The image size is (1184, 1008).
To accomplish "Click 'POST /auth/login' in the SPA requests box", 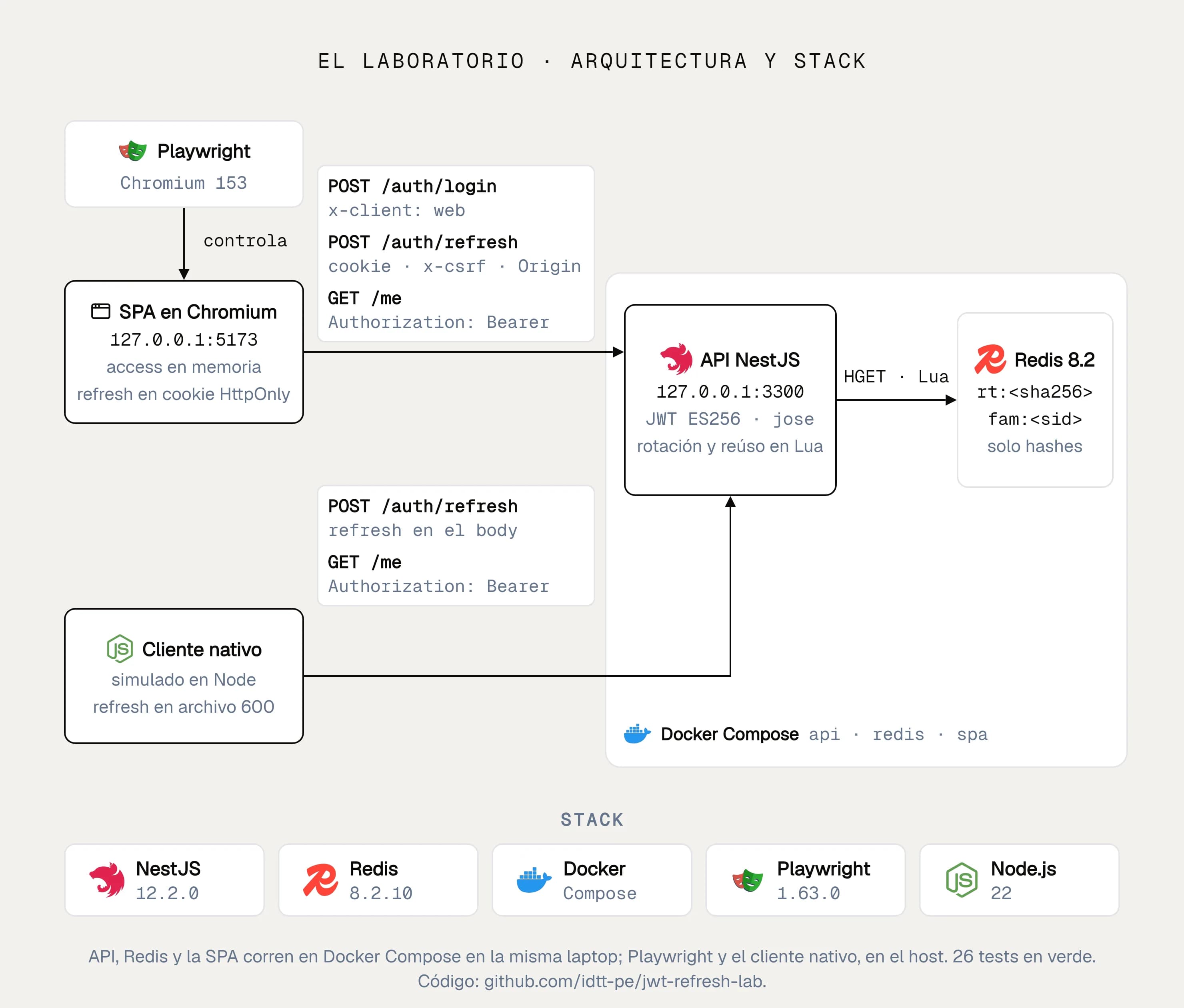I will tap(412, 186).
